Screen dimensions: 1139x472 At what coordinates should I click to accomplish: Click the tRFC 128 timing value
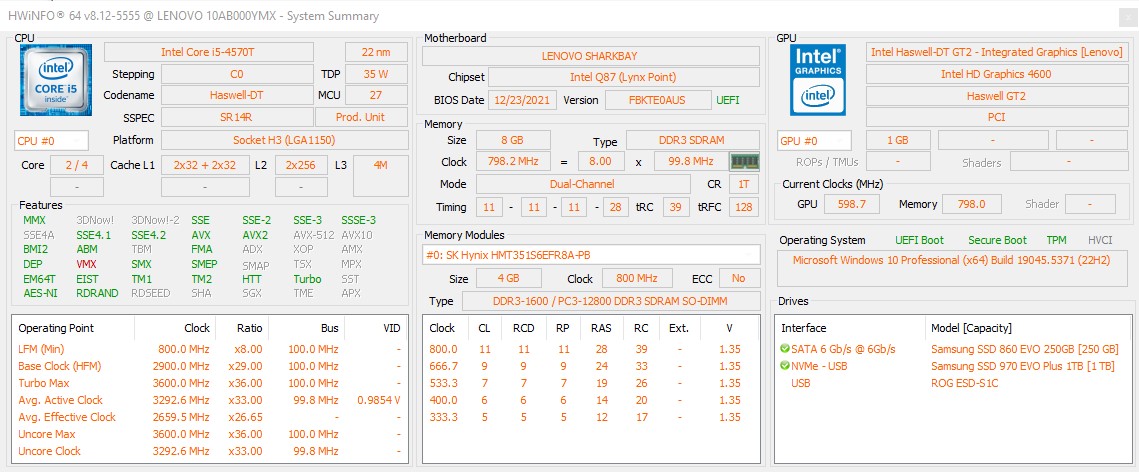pos(744,207)
